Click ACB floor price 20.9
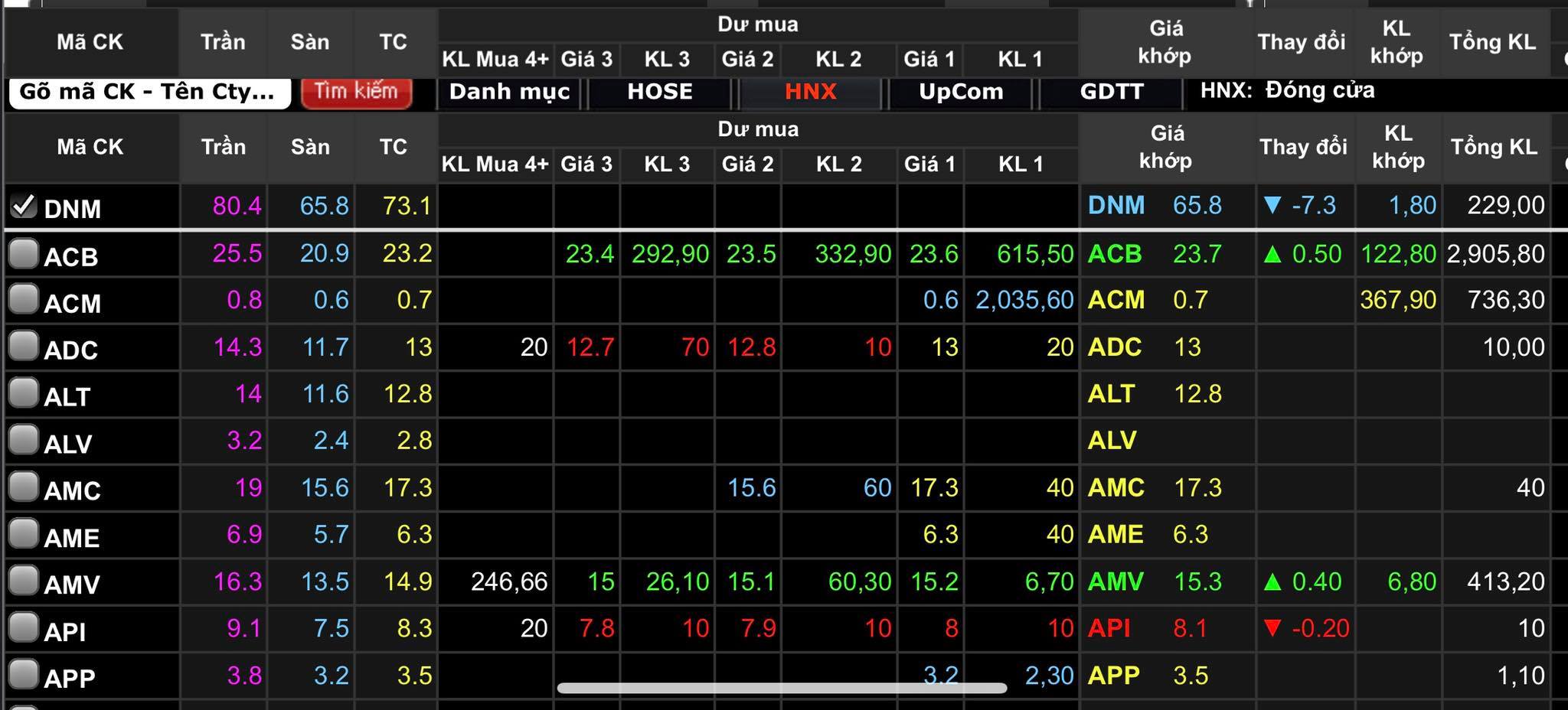 [325, 252]
